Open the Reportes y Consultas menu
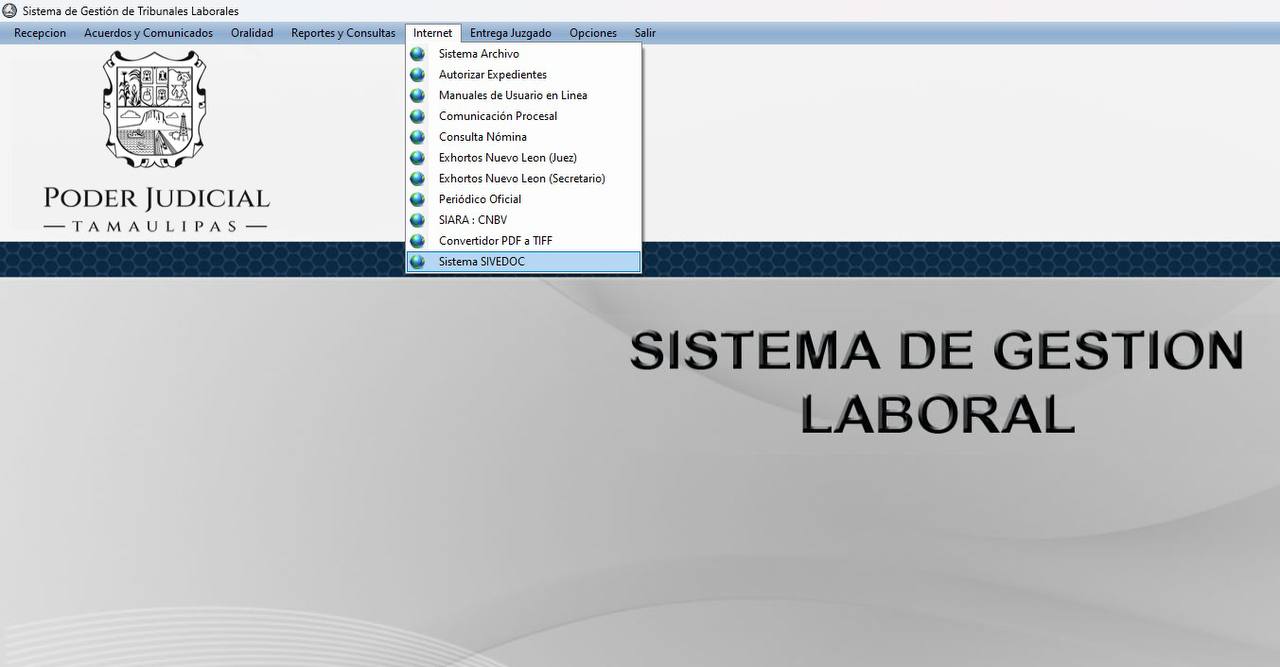This screenshot has width=1280, height=667. point(342,32)
